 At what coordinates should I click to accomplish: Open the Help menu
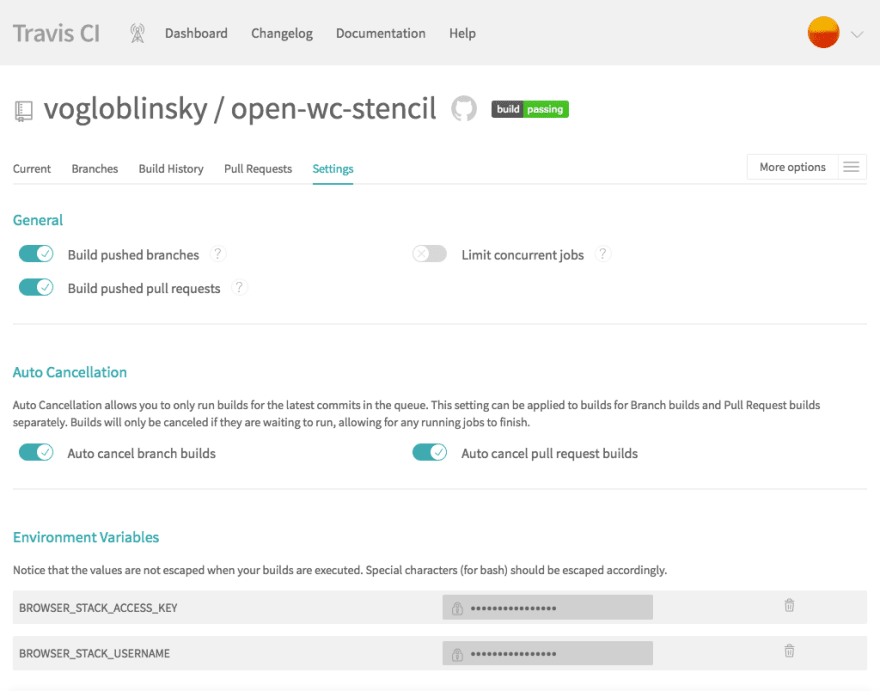click(x=462, y=34)
